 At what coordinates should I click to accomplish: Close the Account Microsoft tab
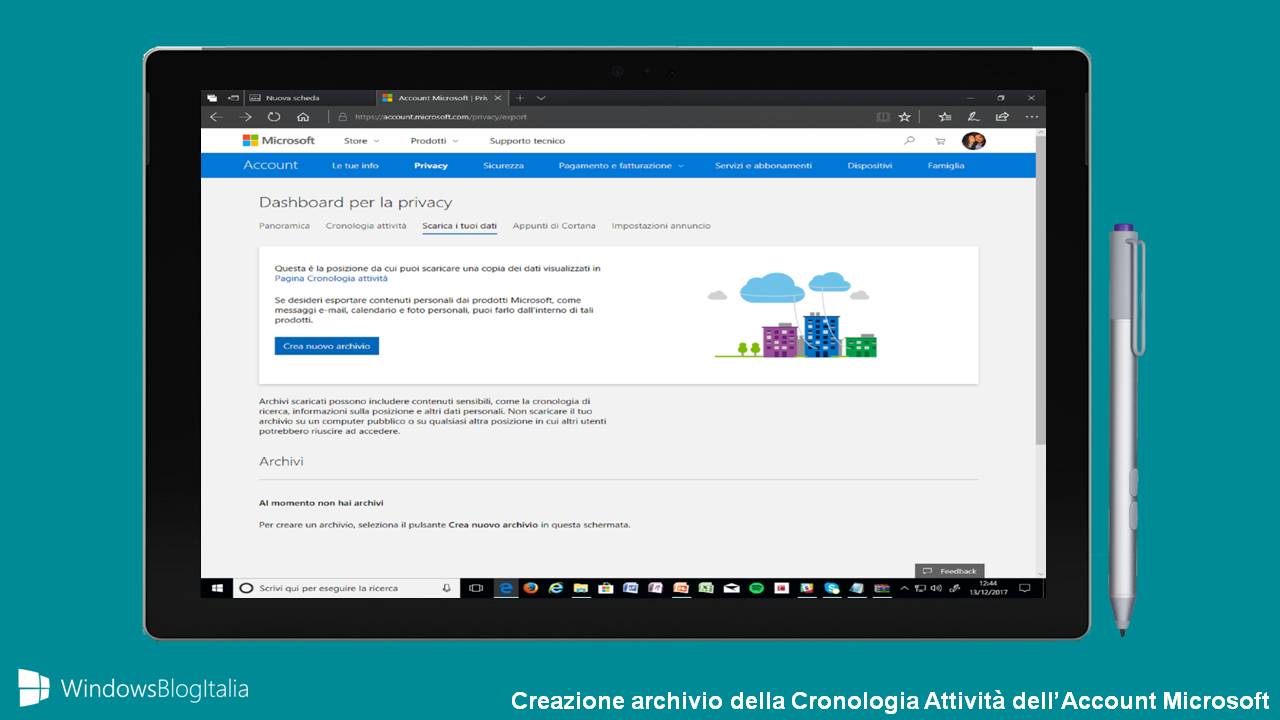[x=498, y=98]
